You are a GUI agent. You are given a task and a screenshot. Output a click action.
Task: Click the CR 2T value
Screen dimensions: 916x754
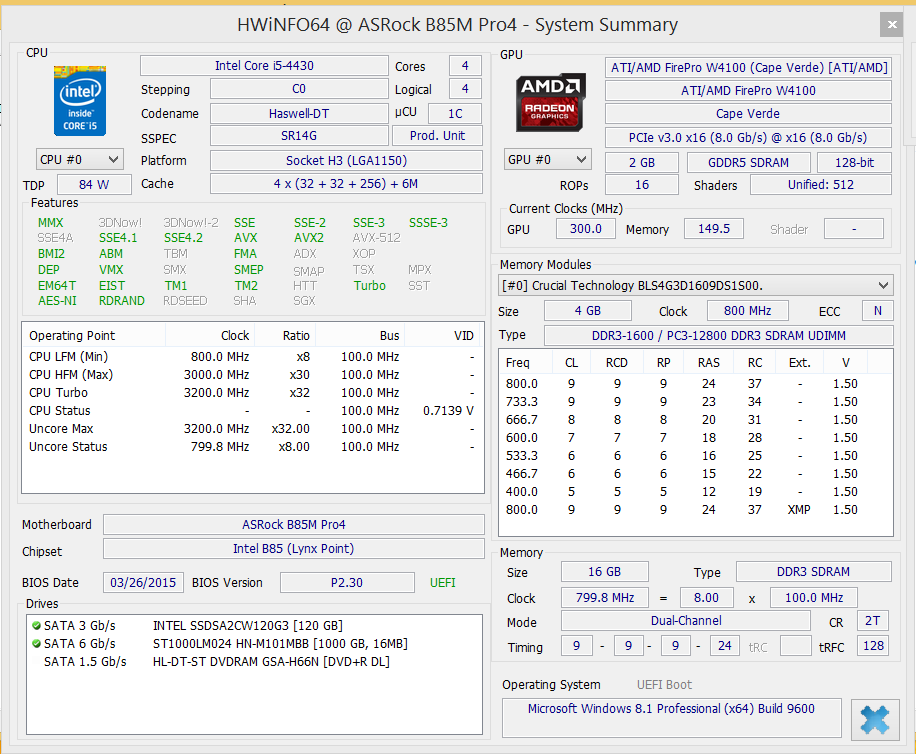pyautogui.click(x=873, y=621)
